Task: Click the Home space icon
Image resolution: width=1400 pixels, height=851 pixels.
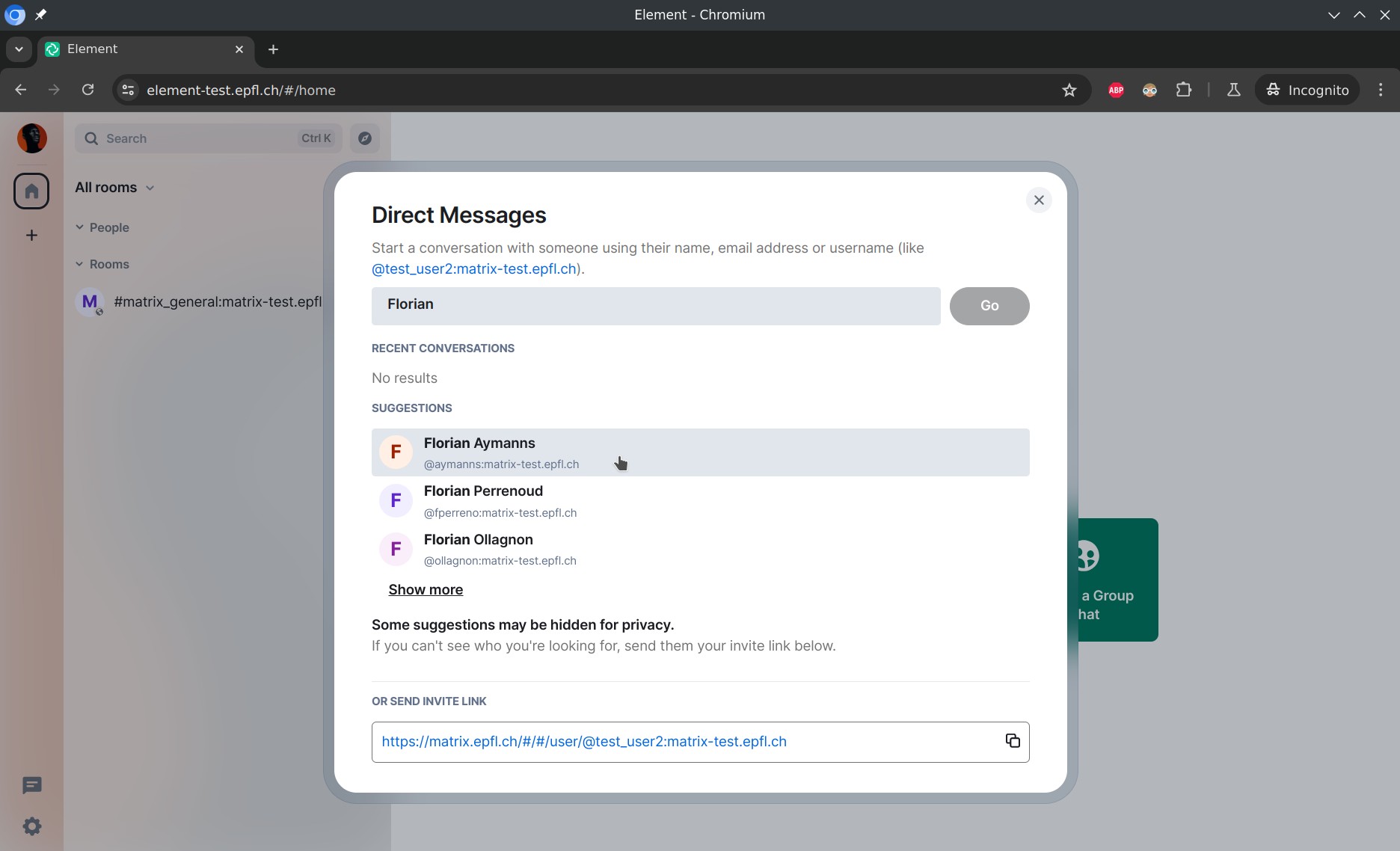Action: tap(31, 191)
